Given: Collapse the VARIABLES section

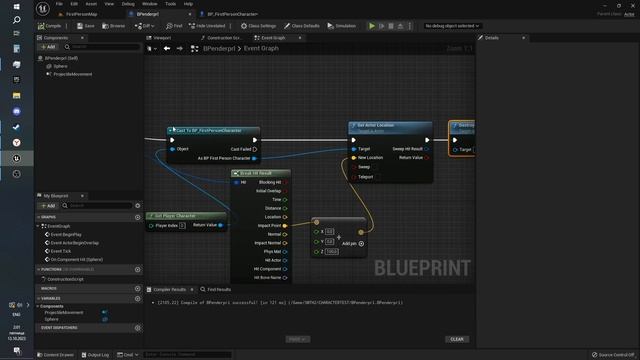Looking at the screenshot, I should click(39, 298).
